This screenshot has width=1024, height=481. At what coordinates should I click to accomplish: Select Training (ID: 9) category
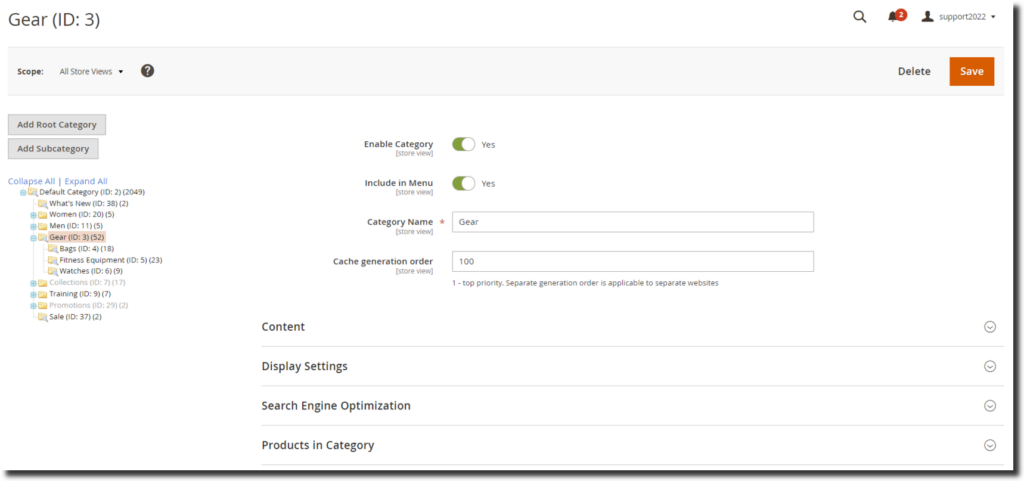pyautogui.click(x=80, y=294)
